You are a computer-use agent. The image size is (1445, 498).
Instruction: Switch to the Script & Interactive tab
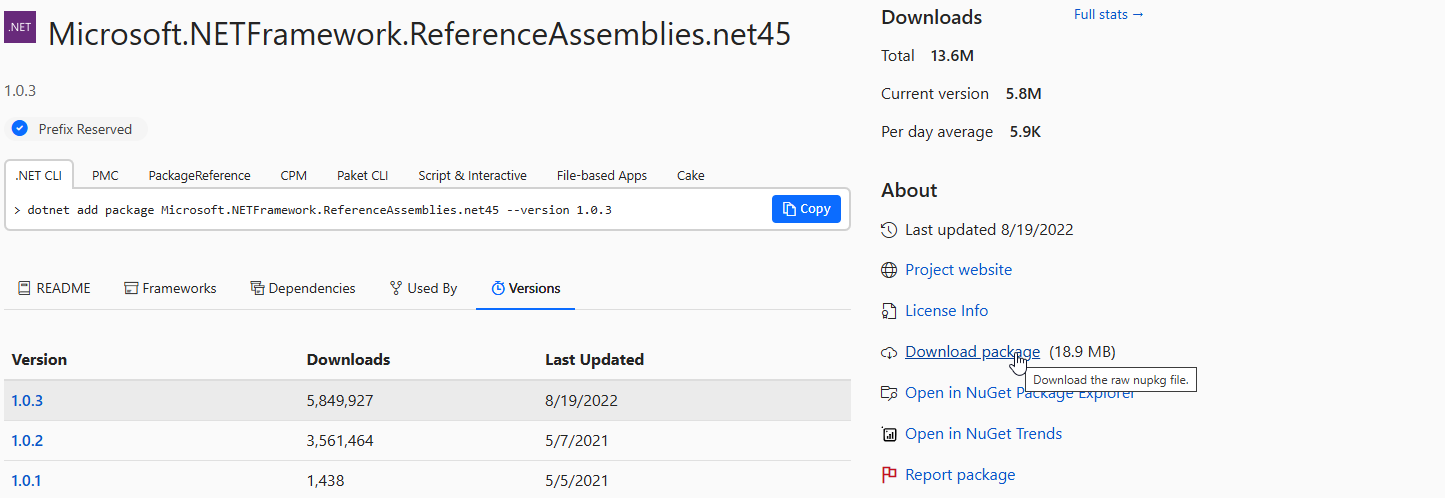click(472, 175)
